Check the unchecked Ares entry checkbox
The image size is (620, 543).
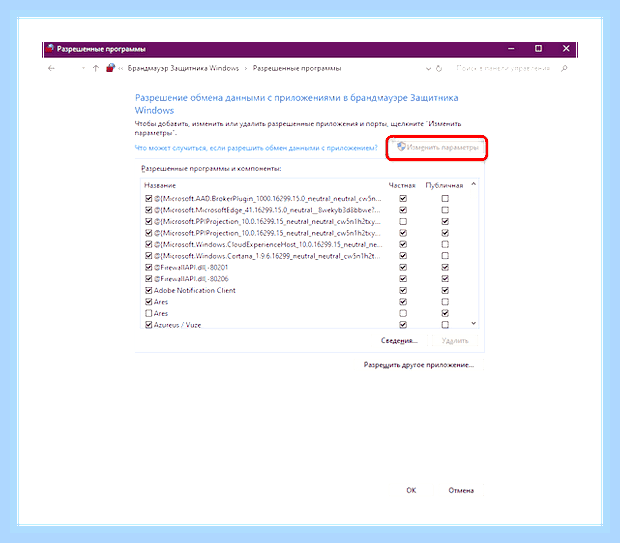point(149,313)
